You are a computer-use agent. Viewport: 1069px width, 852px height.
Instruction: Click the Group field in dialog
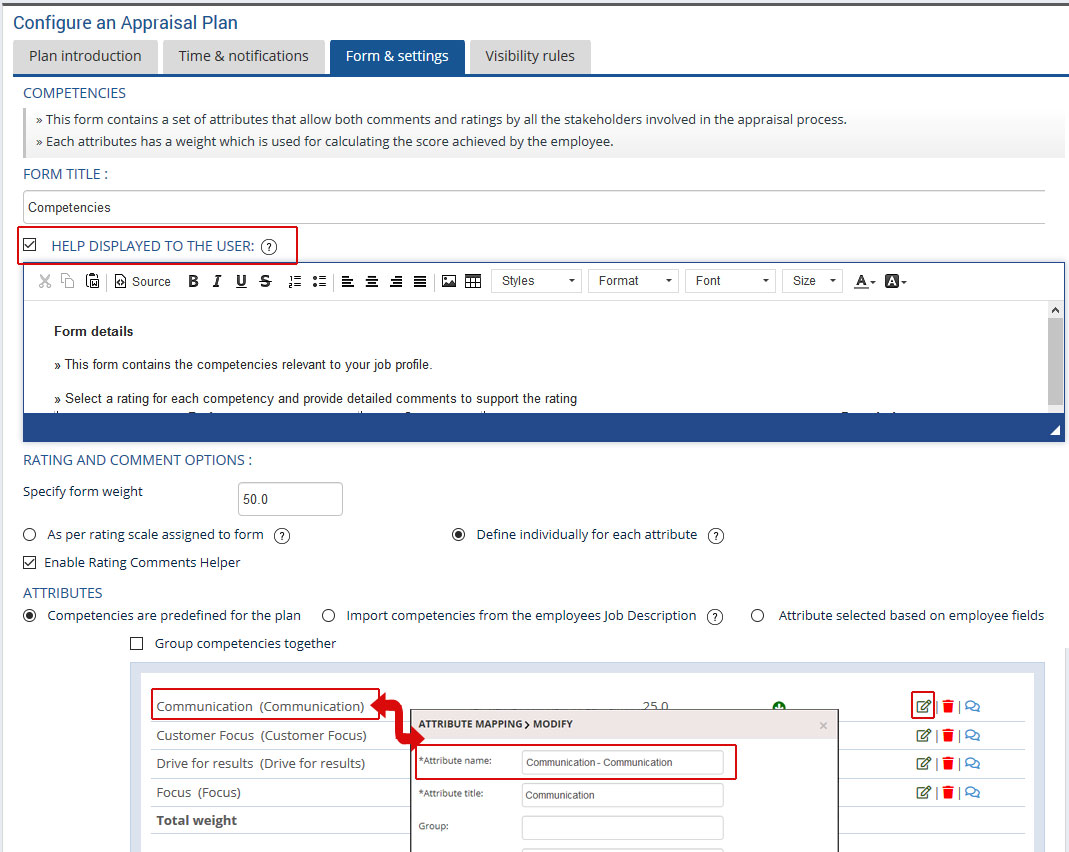pos(622,827)
